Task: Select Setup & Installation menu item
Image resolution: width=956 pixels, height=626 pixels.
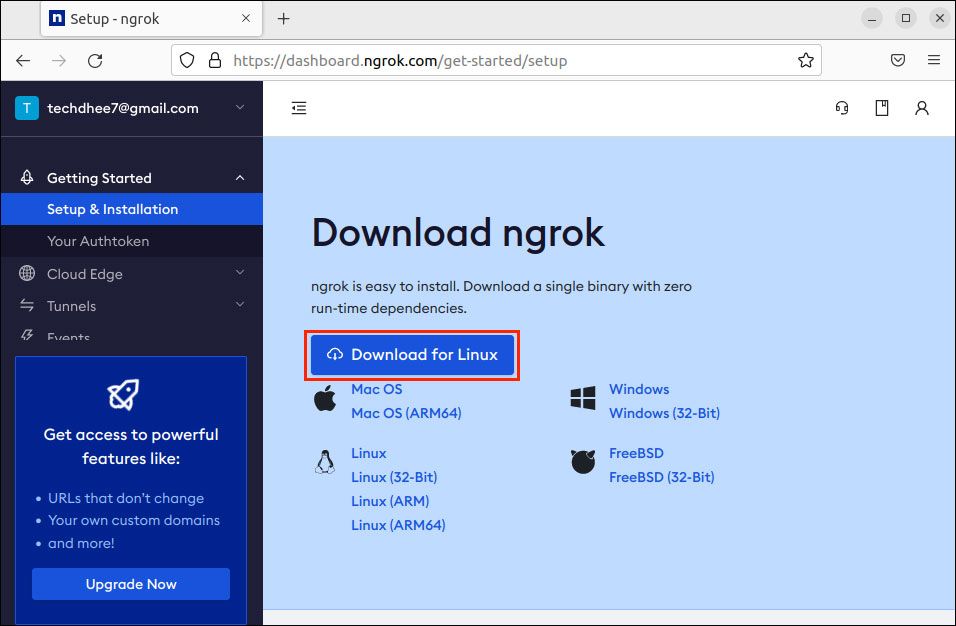Action: pos(132,209)
